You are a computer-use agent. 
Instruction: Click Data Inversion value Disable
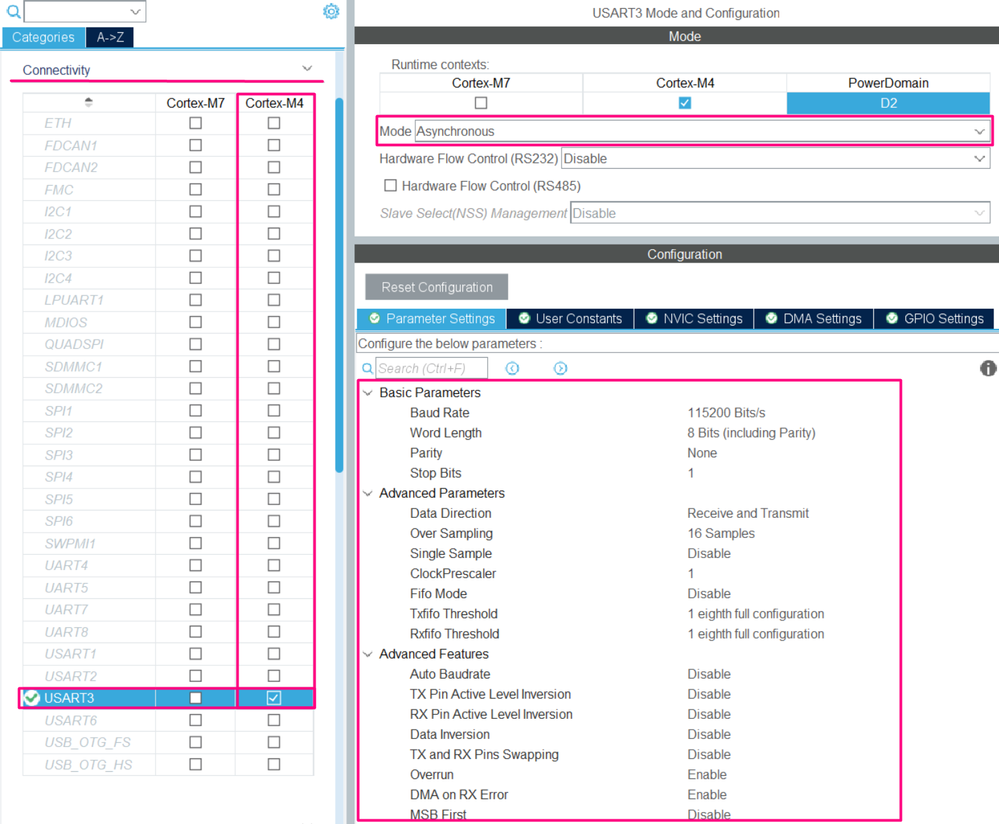coord(709,735)
